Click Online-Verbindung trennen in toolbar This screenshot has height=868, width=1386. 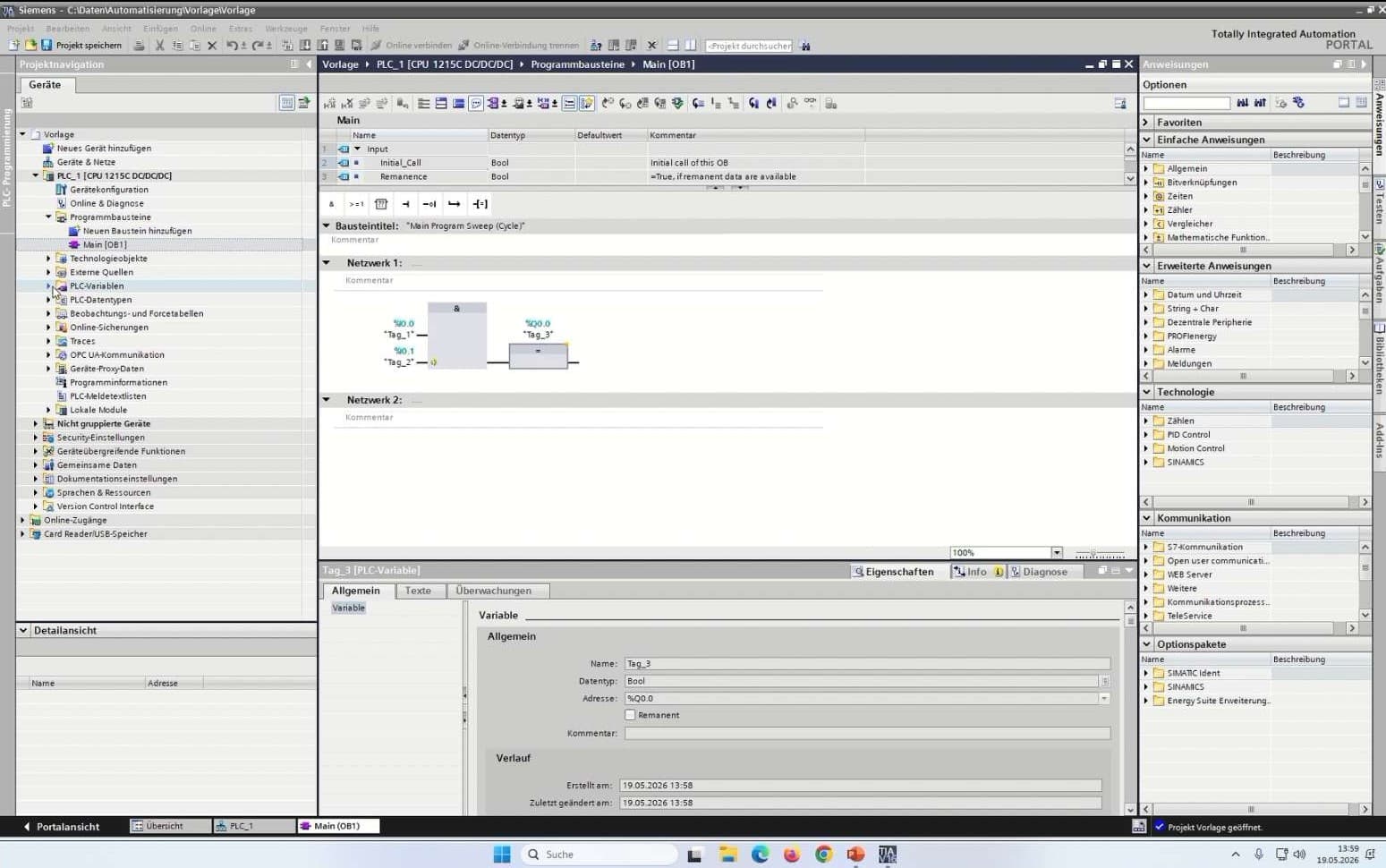point(518,45)
